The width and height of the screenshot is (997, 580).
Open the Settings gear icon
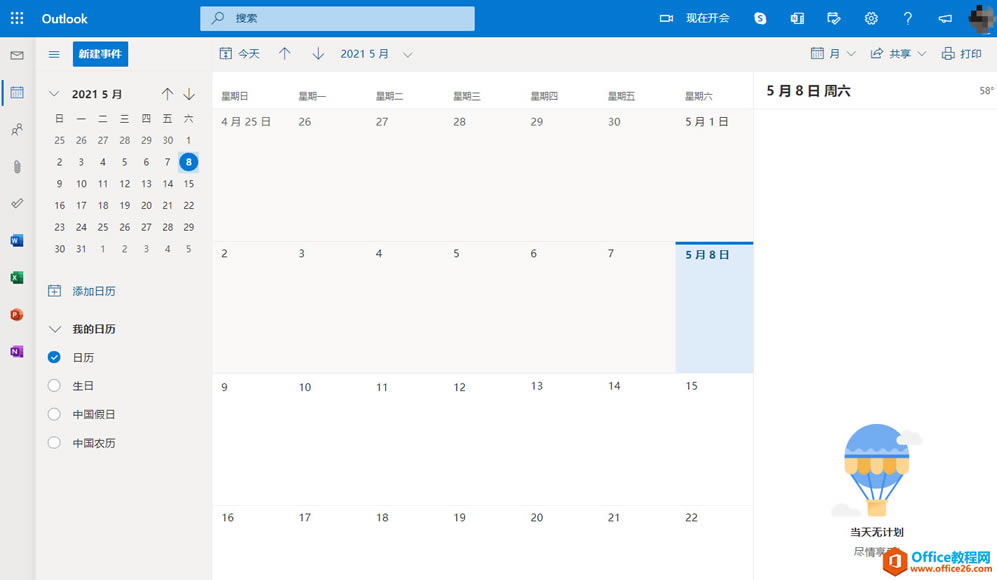(871, 18)
